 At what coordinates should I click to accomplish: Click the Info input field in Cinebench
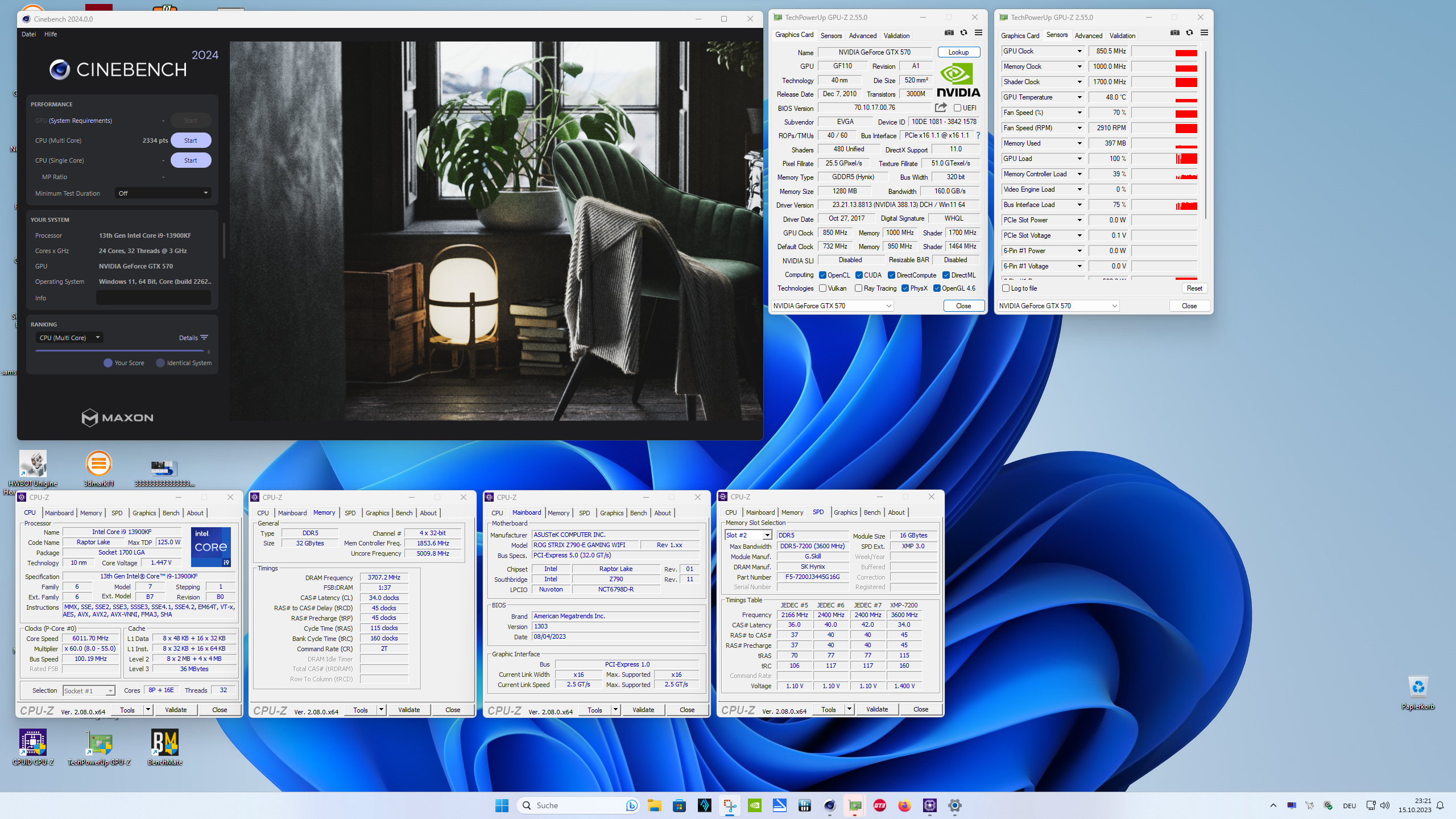[x=154, y=297]
